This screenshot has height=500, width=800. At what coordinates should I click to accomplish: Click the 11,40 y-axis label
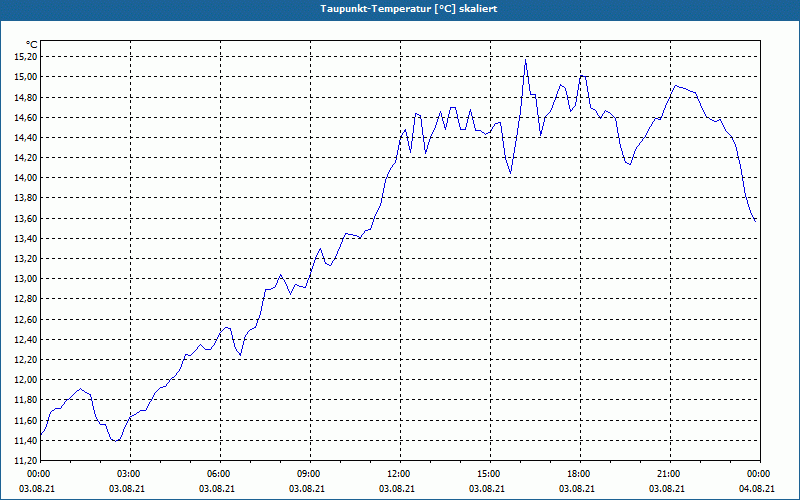pyautogui.click(x=24, y=440)
